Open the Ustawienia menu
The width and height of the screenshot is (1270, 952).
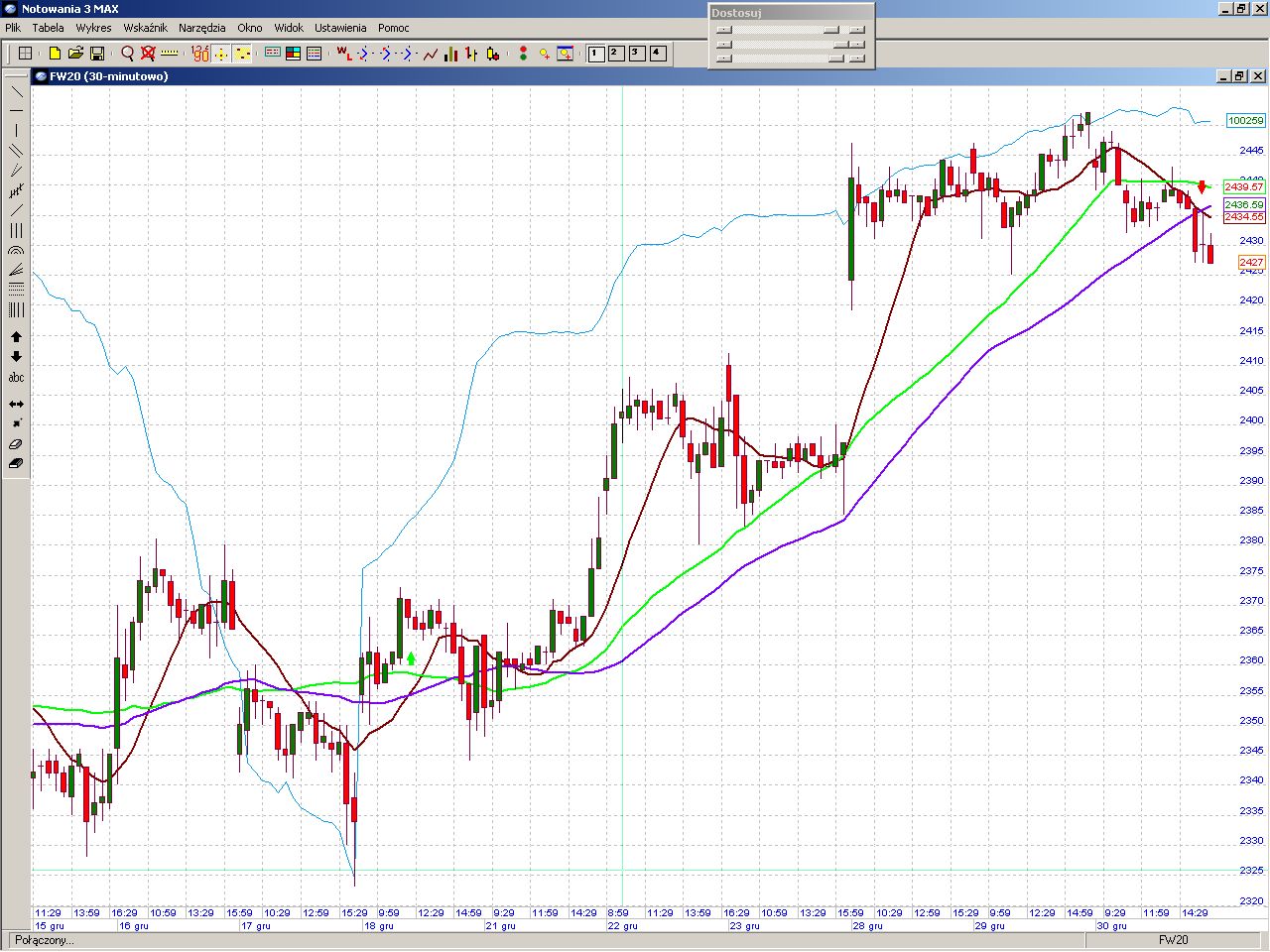coord(340,28)
